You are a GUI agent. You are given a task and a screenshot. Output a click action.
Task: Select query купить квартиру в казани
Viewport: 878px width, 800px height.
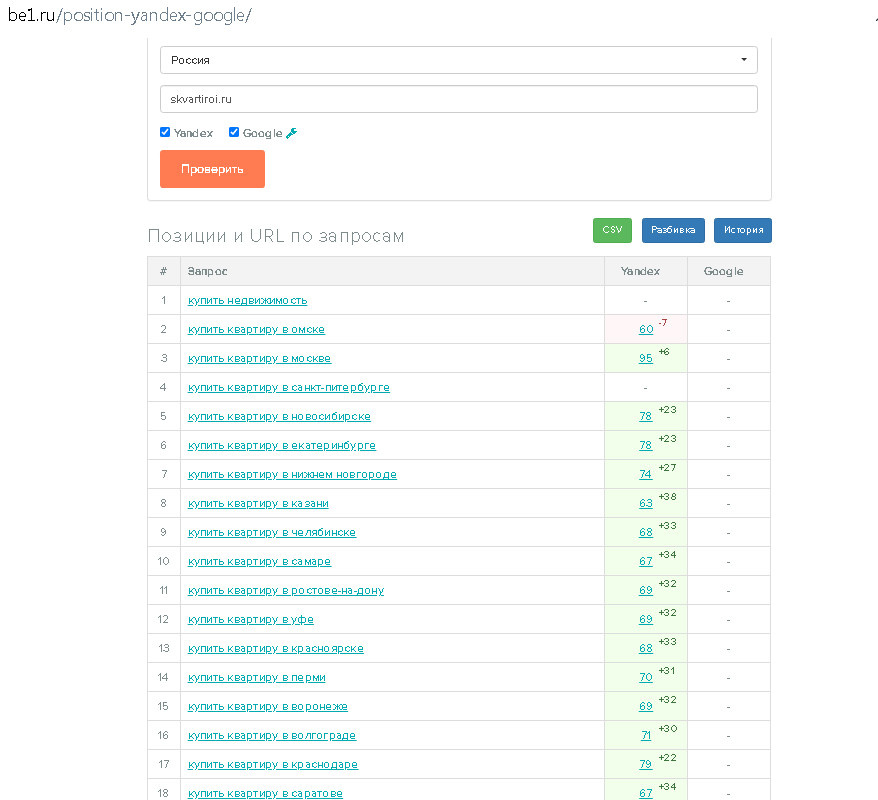click(x=258, y=503)
